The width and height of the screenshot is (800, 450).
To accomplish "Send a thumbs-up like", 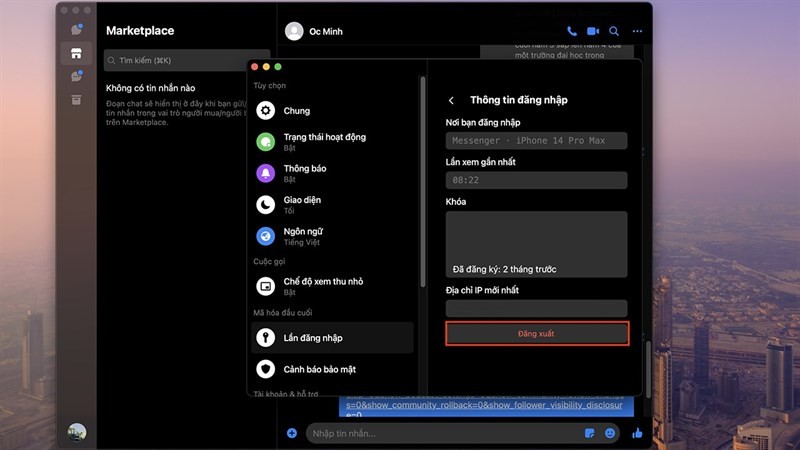I will tap(637, 433).
